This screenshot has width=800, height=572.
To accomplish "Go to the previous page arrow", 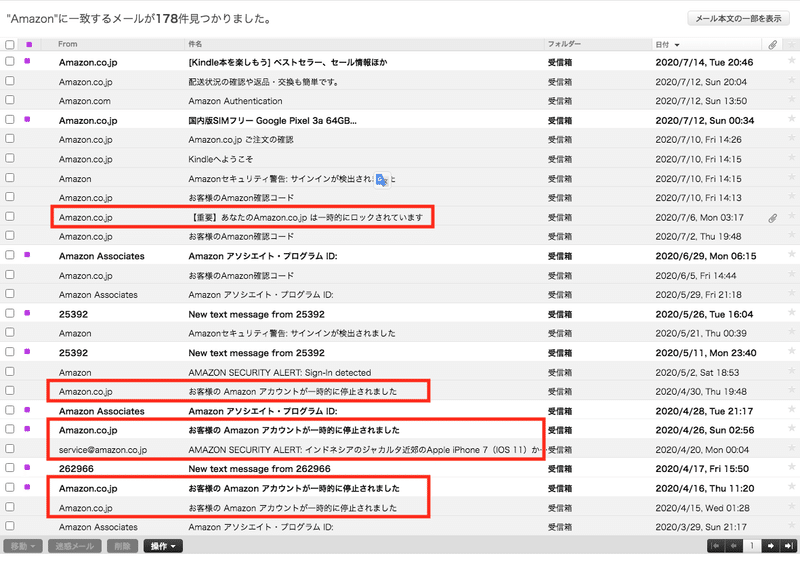I will click(734, 546).
